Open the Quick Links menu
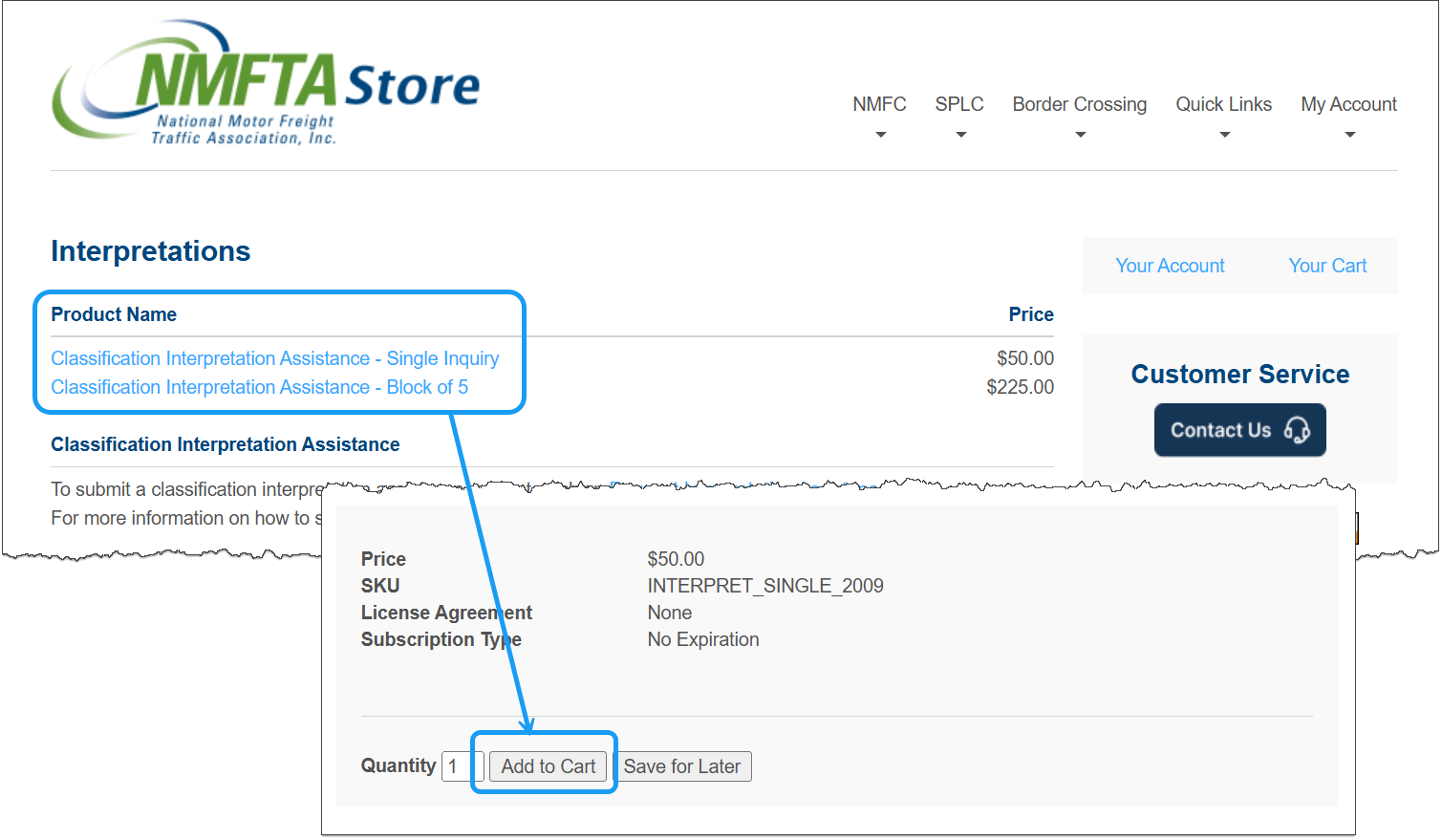The image size is (1442, 840). pos(1223,104)
